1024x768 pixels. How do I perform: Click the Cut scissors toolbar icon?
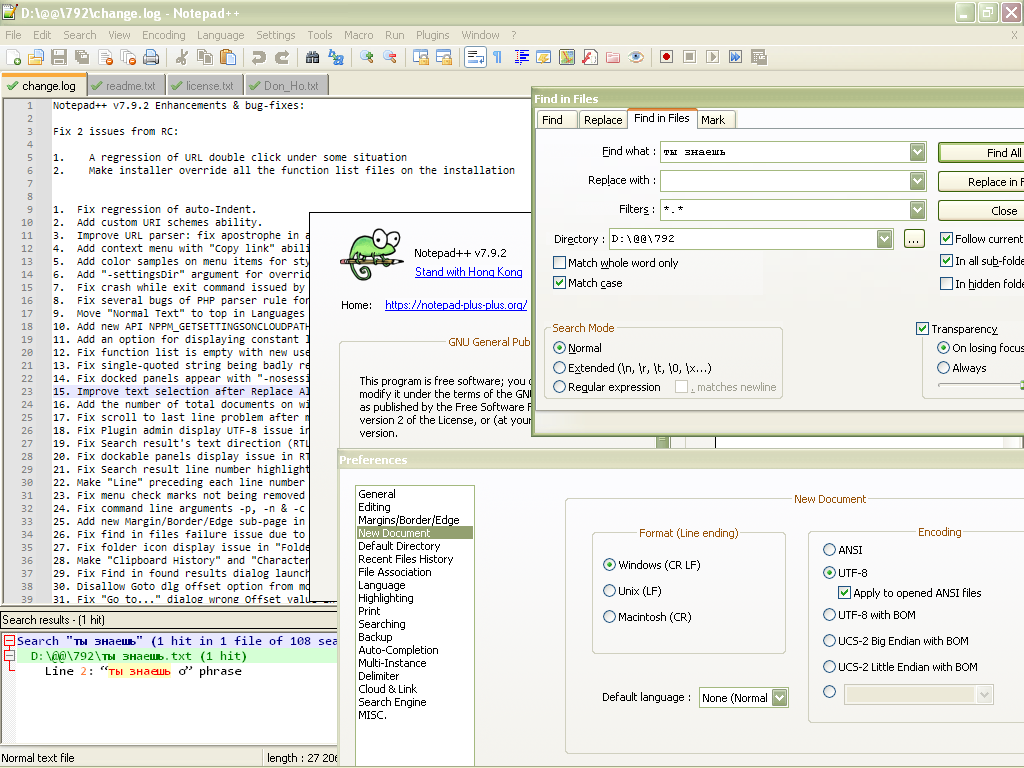(x=182, y=57)
